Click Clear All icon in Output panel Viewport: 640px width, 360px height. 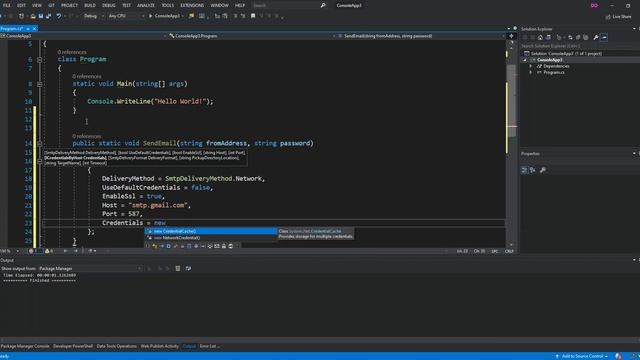[178, 269]
